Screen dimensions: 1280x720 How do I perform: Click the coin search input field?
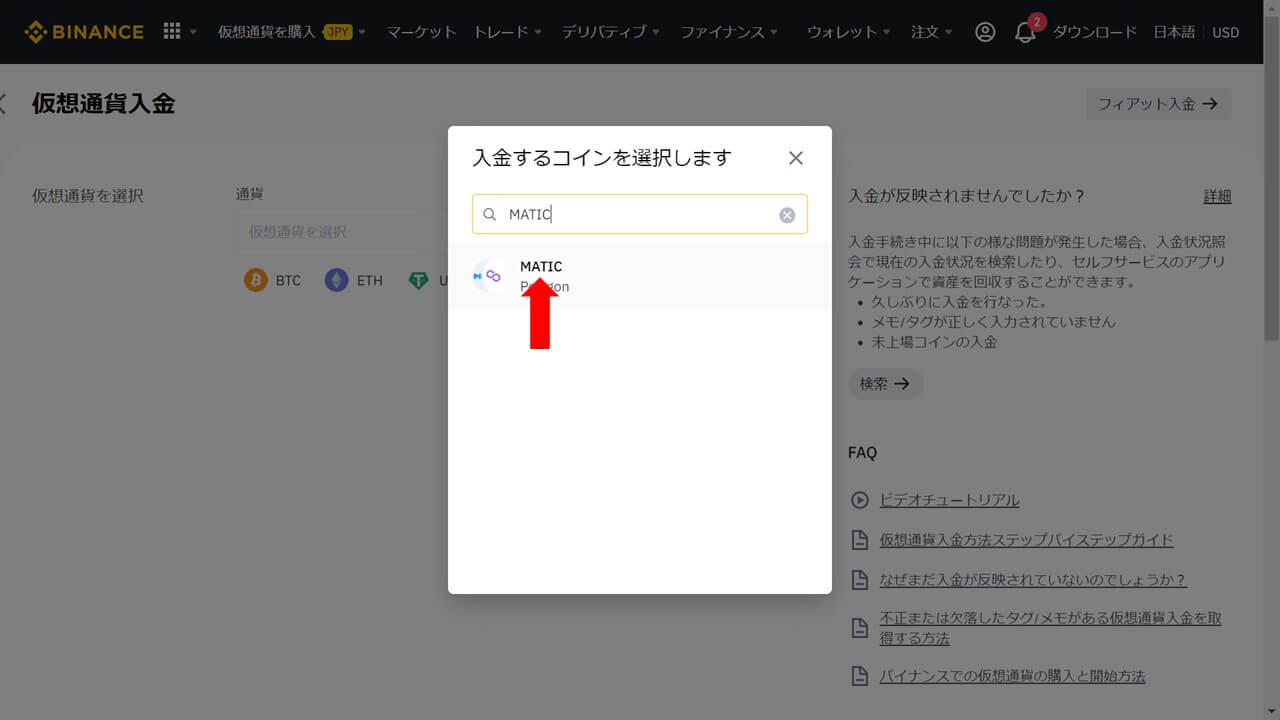pos(640,214)
